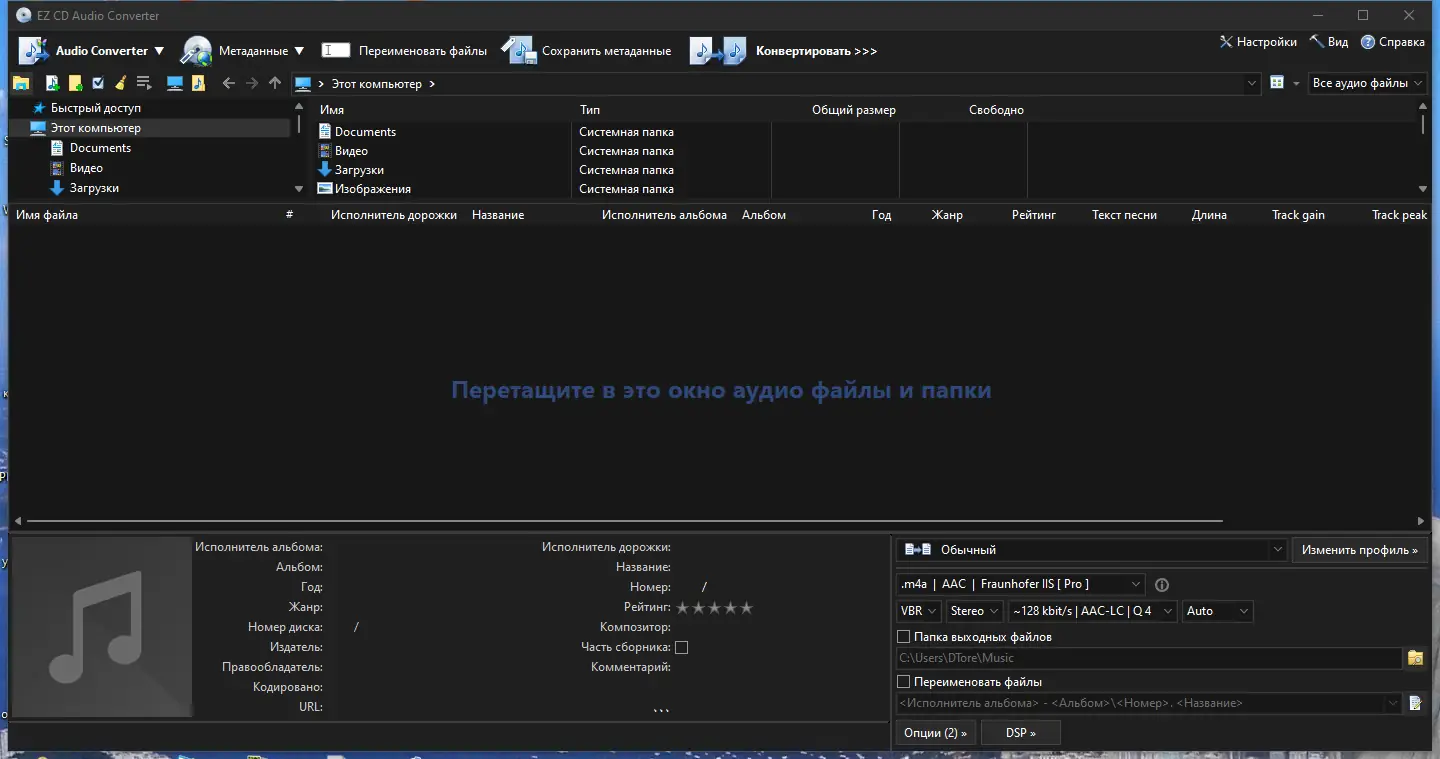Viewport: 1440px width, 759px height.
Task: Select Загрузки in the folder tree
Action: click(x=94, y=188)
